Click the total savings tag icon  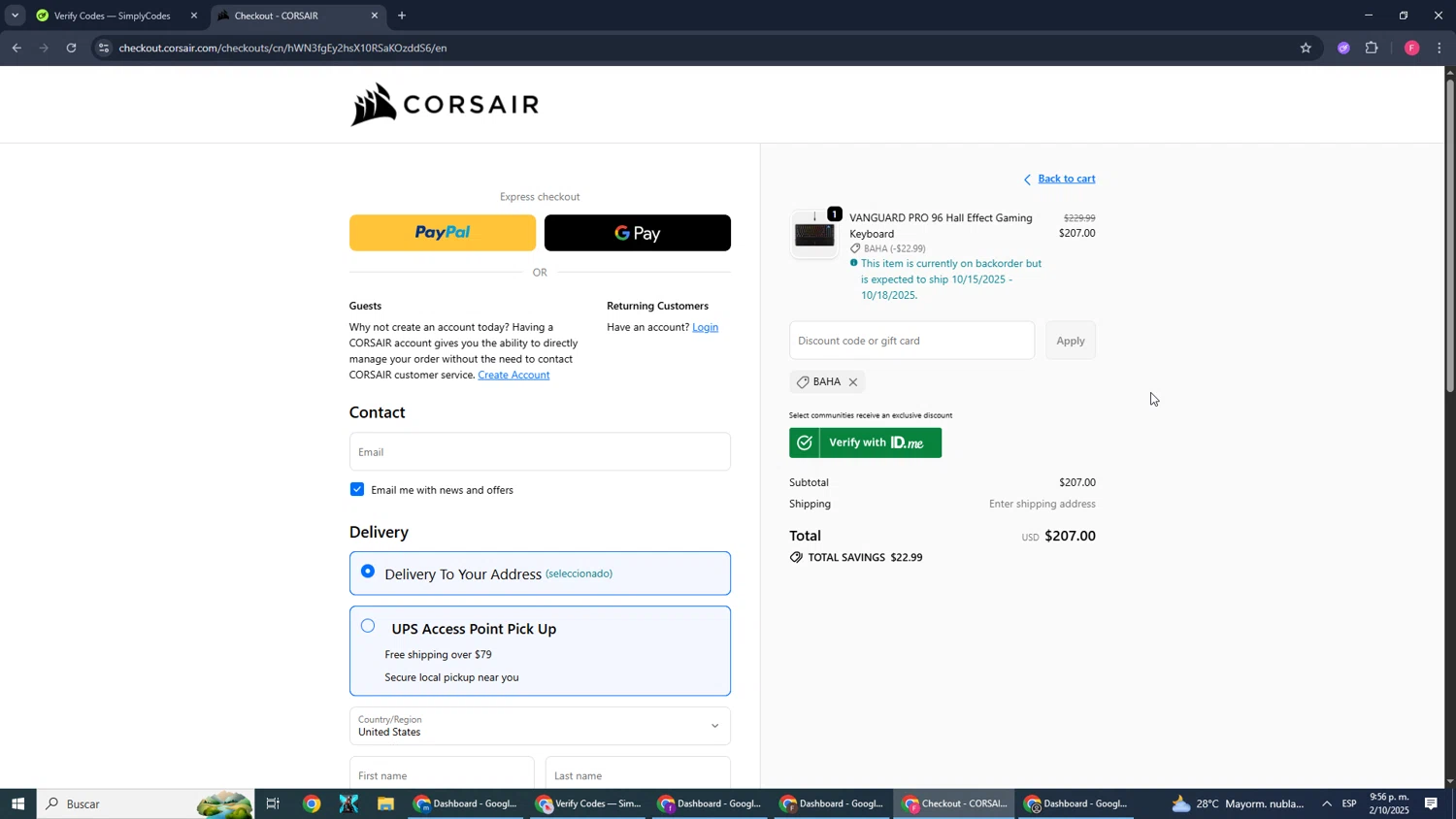796,557
